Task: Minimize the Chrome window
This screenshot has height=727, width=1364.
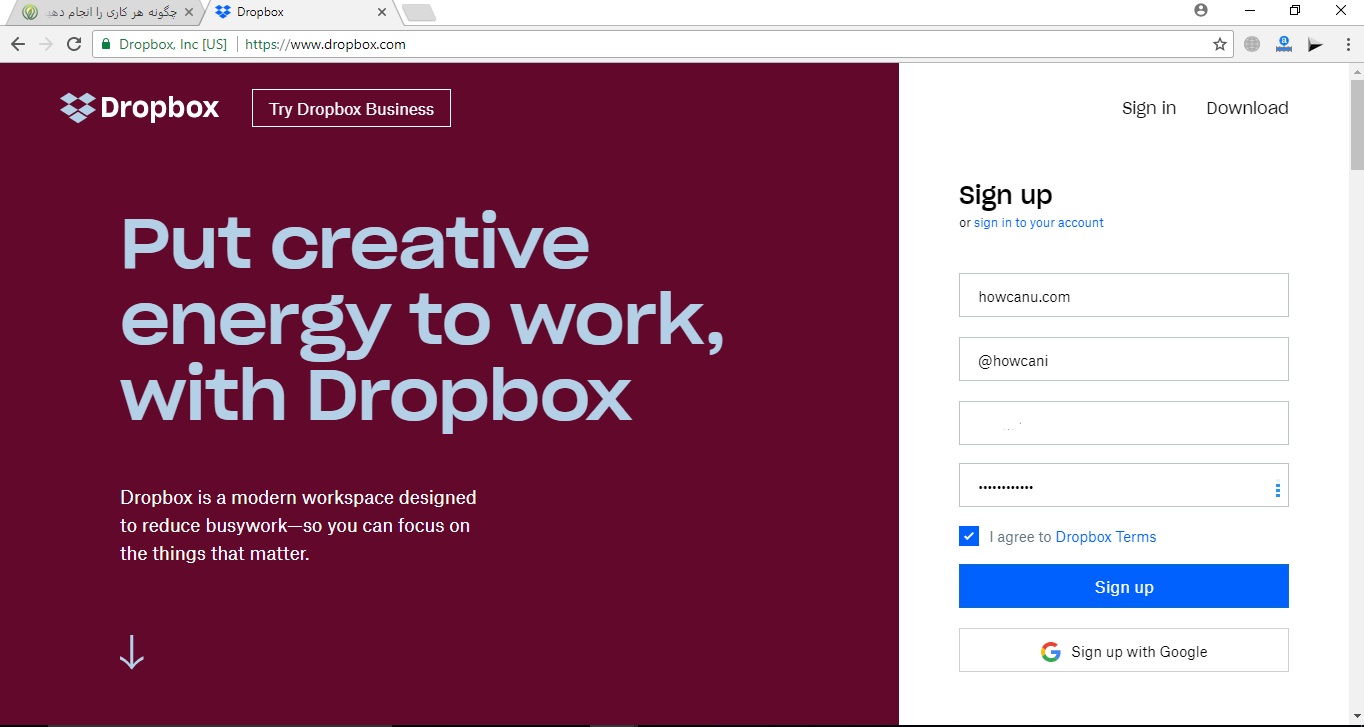Action: (x=1250, y=10)
